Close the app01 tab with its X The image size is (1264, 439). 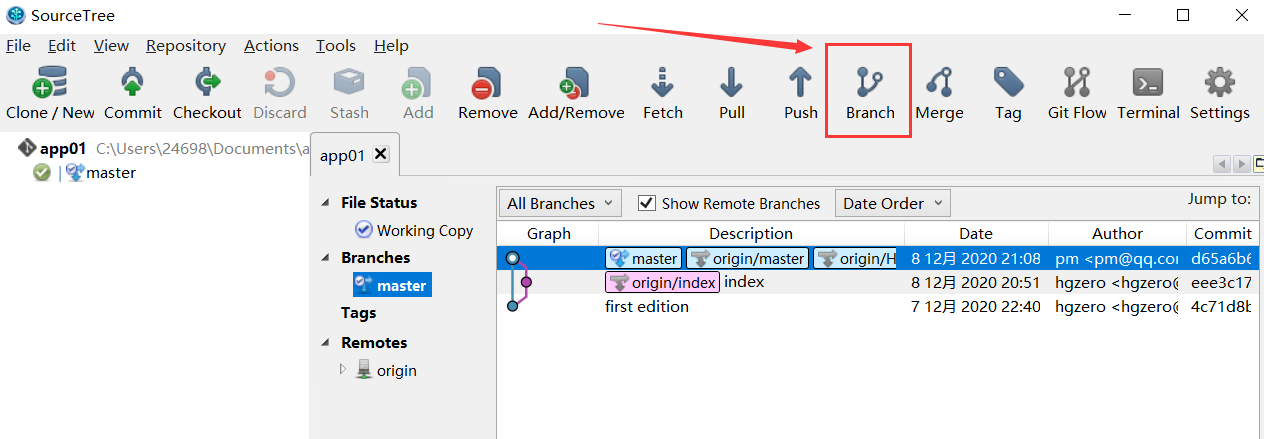pyautogui.click(x=380, y=155)
